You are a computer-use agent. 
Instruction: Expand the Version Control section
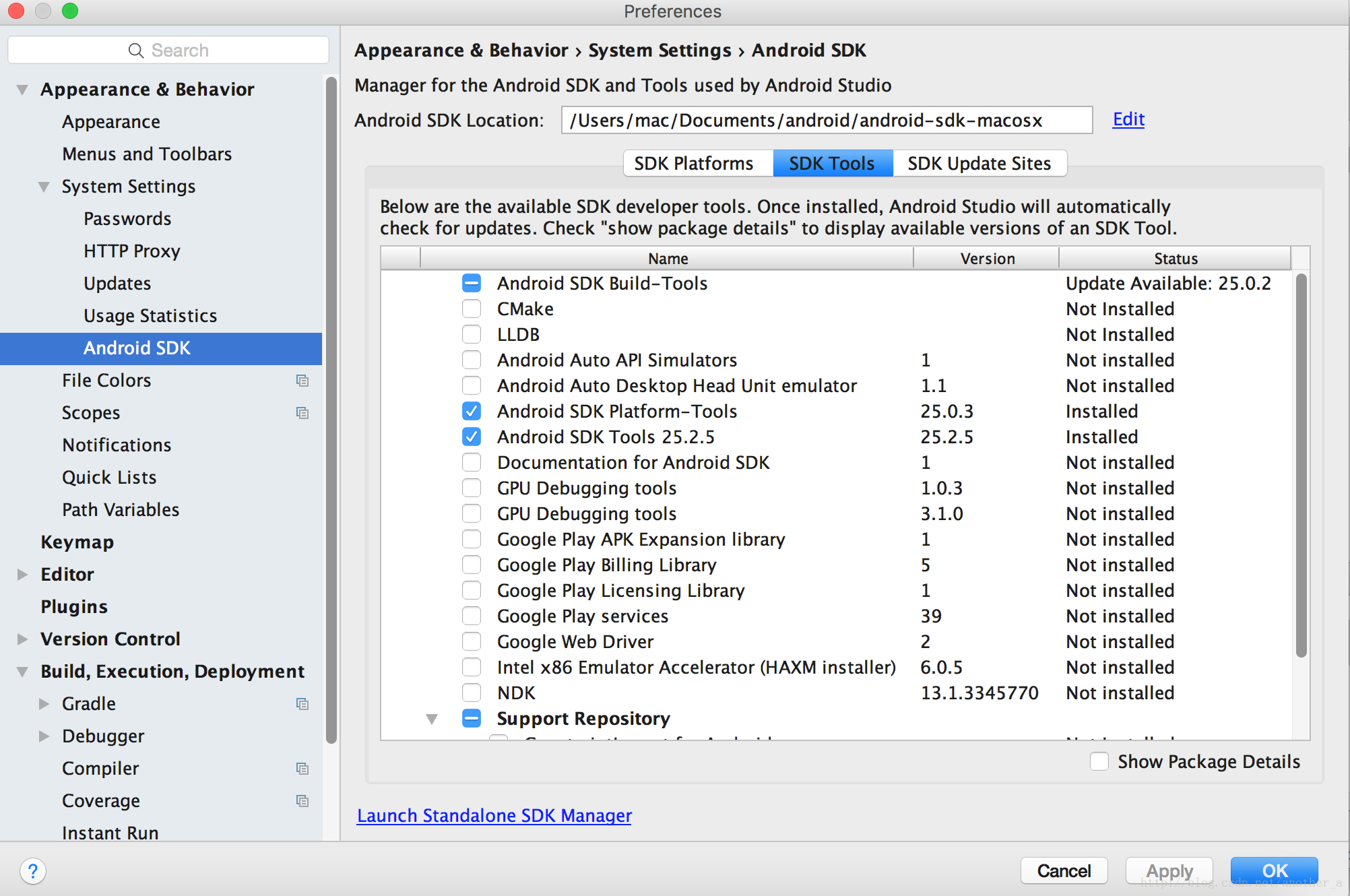click(22, 639)
